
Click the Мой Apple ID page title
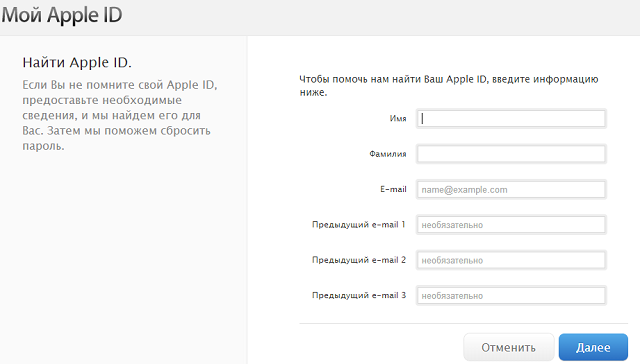[x=62, y=15]
